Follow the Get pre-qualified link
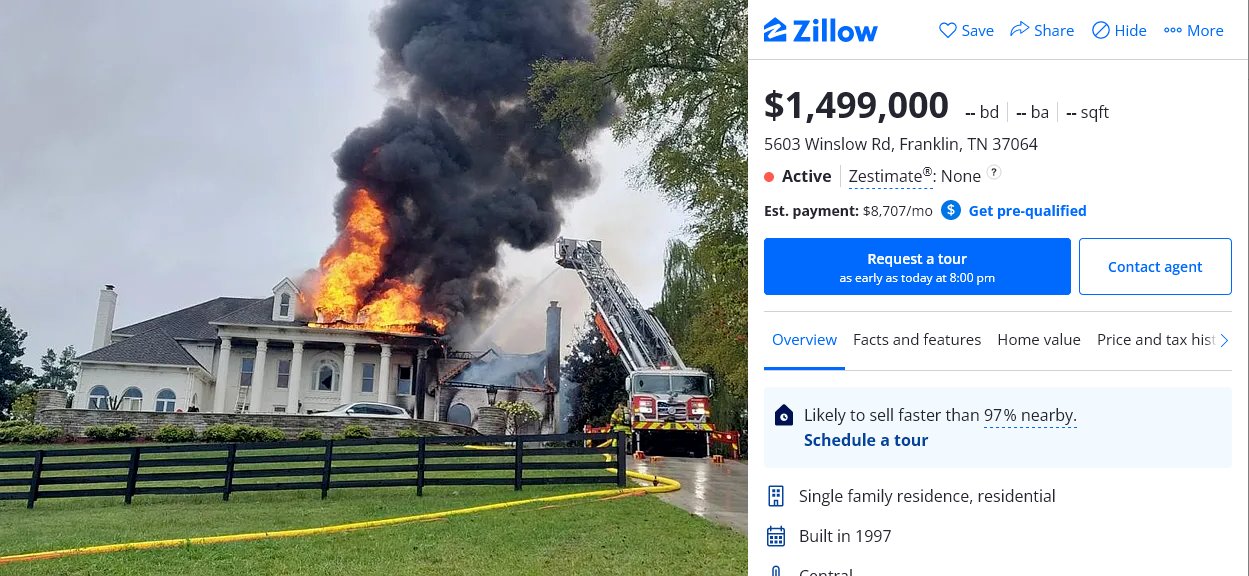 point(1027,211)
